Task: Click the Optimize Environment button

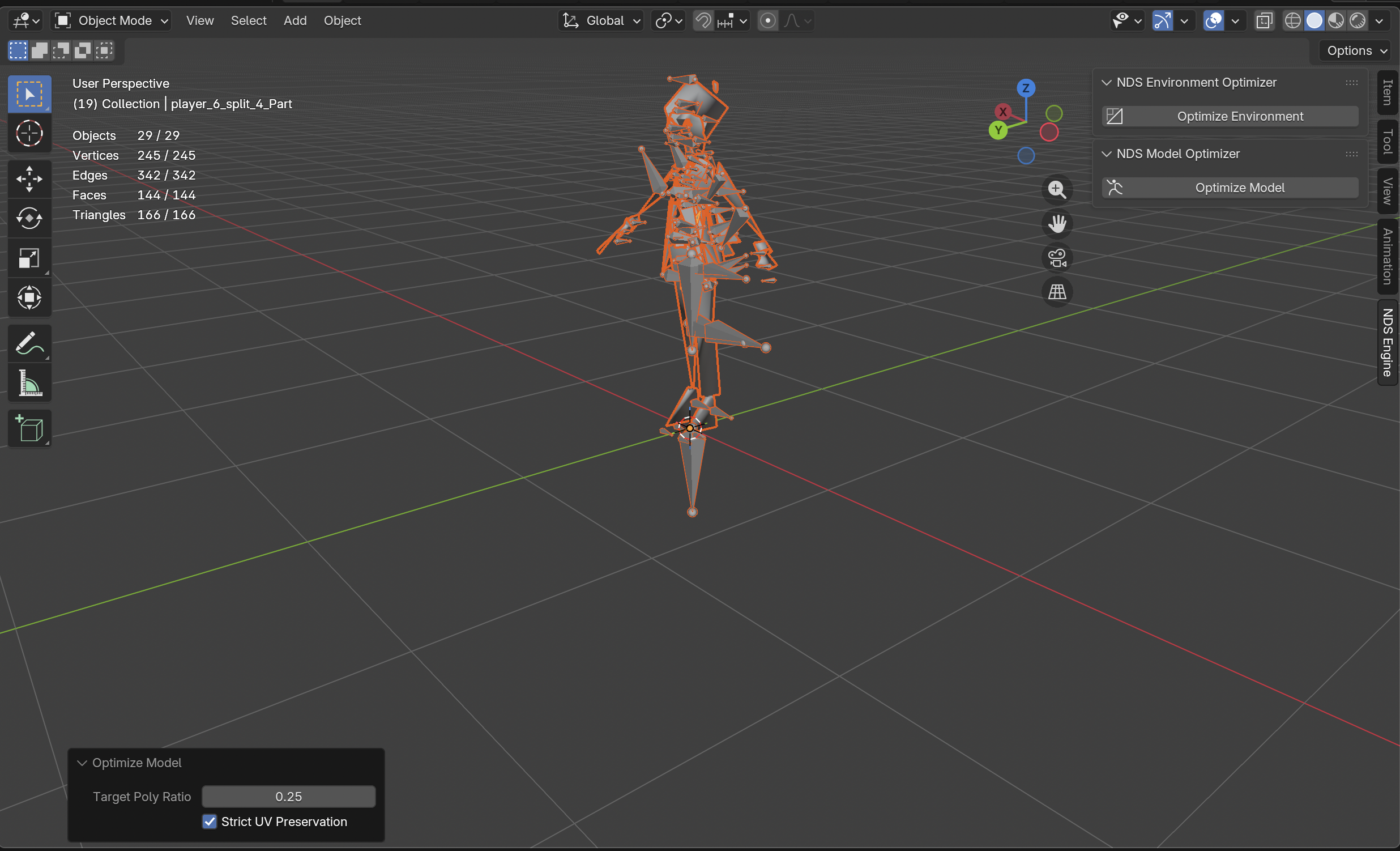Action: (1230, 117)
